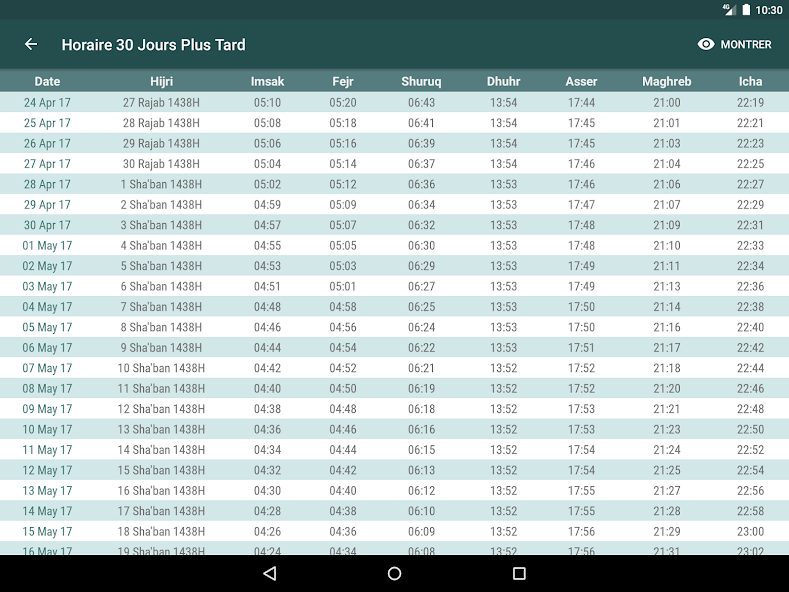The height and width of the screenshot is (592, 789).
Task: Tap the battery icon in status bar
Action: [744, 10]
